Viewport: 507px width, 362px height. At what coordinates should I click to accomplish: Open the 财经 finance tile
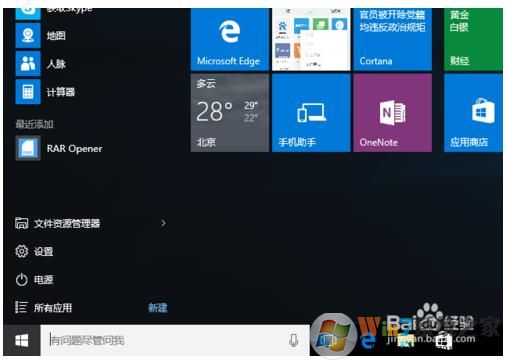pos(473,39)
